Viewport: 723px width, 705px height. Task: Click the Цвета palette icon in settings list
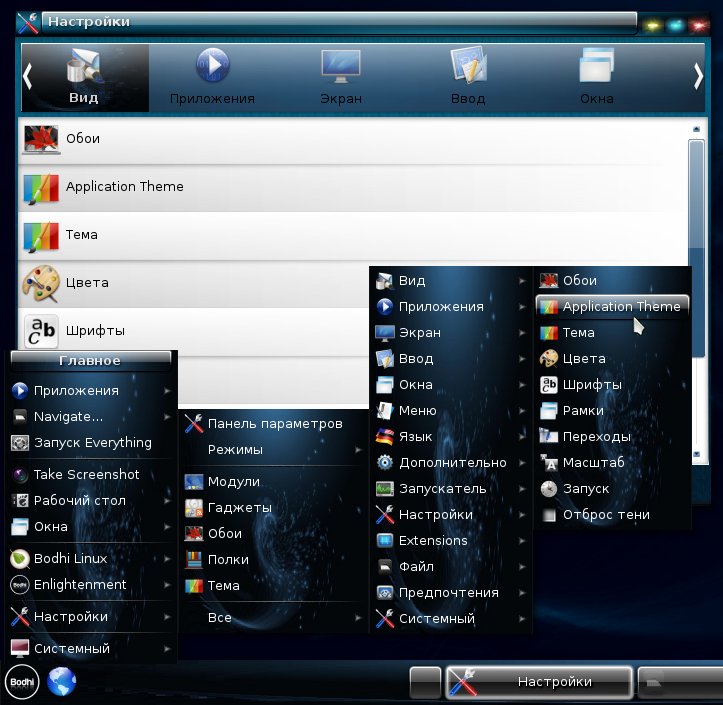(41, 283)
